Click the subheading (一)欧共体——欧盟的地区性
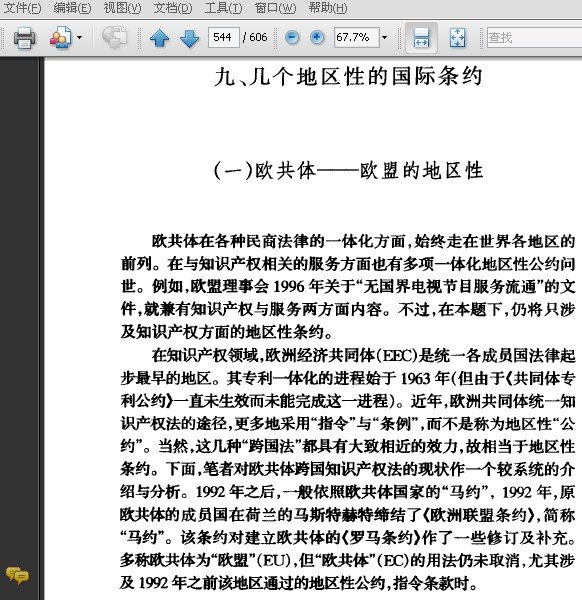 click(348, 170)
